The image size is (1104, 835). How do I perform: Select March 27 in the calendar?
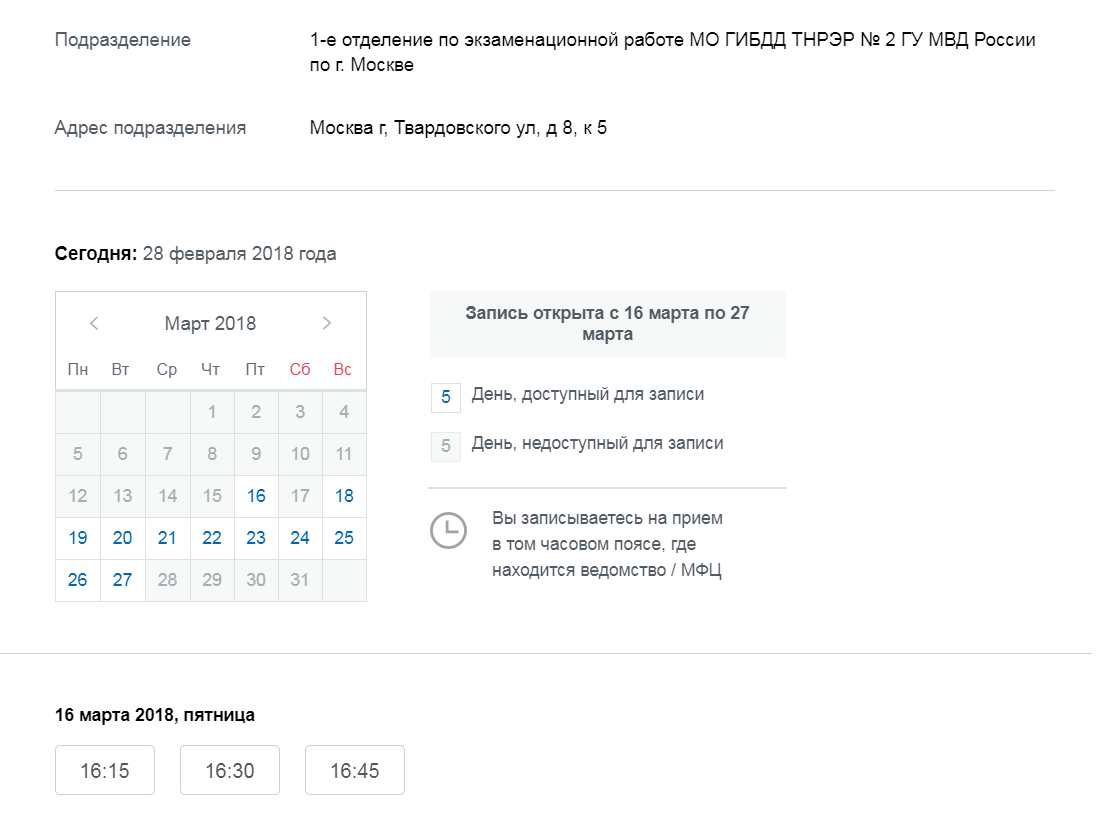(122, 580)
